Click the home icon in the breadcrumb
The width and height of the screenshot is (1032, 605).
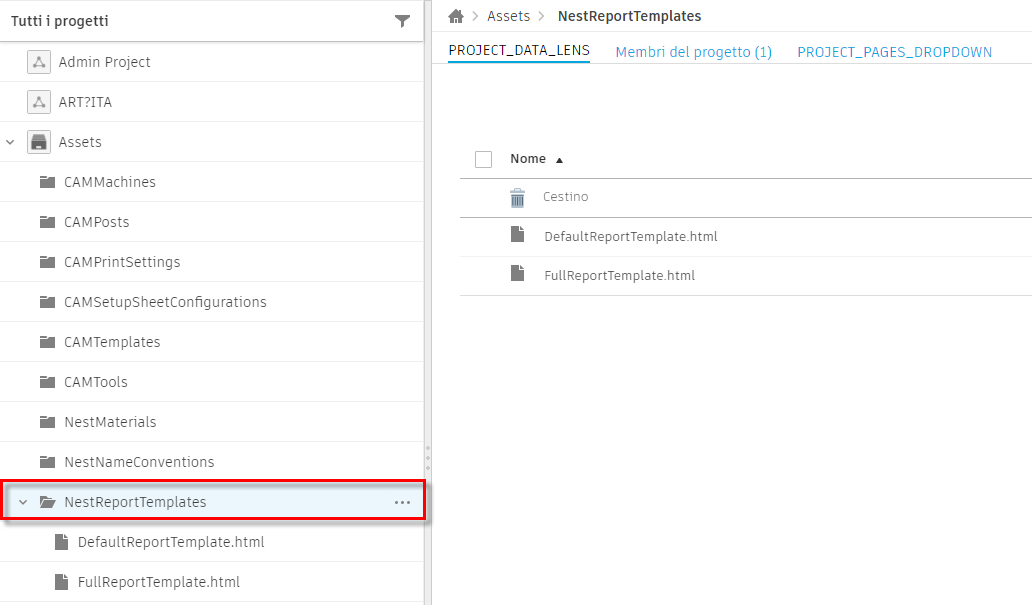(457, 16)
